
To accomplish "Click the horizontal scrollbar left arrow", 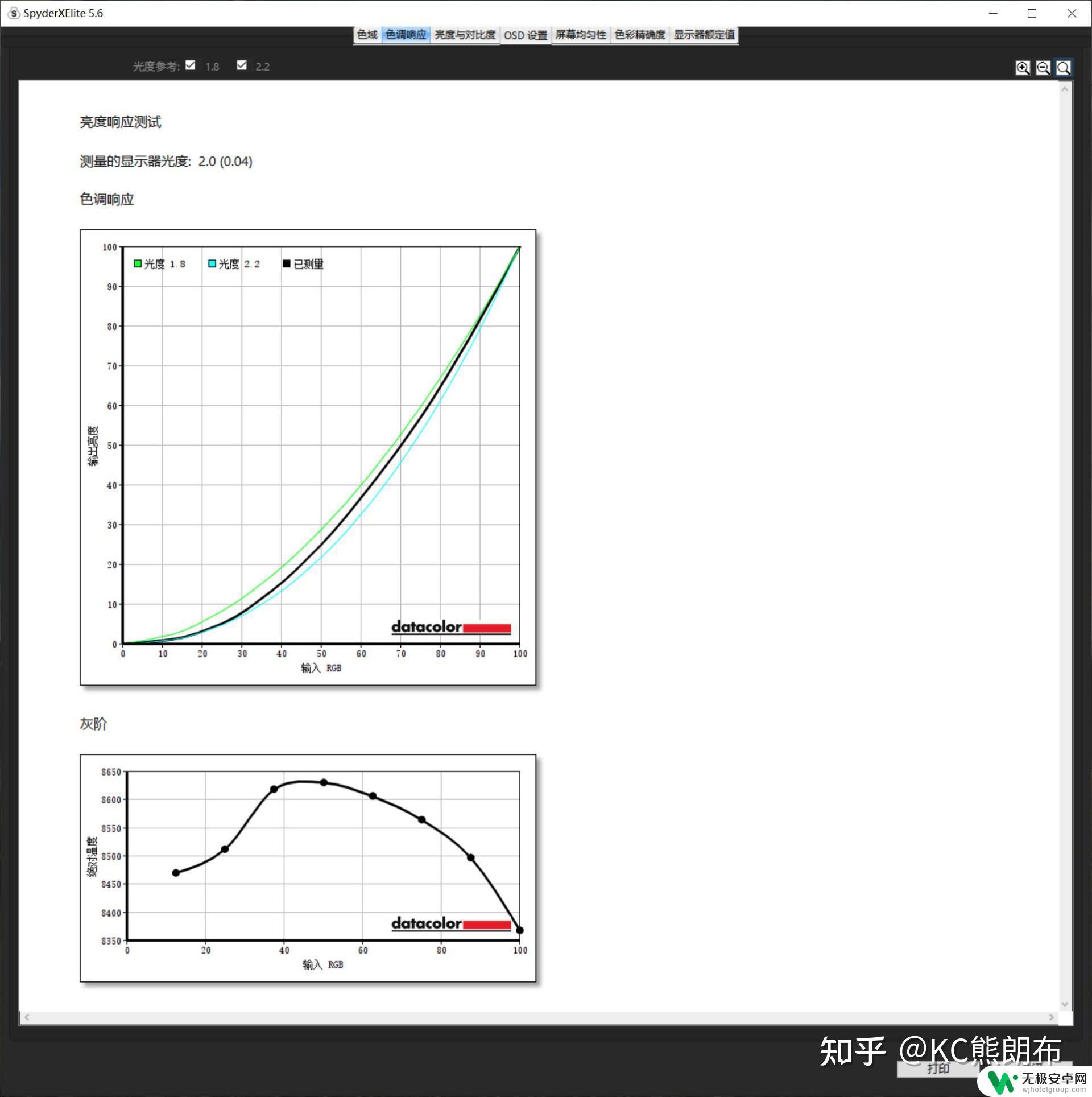I will [27, 1017].
